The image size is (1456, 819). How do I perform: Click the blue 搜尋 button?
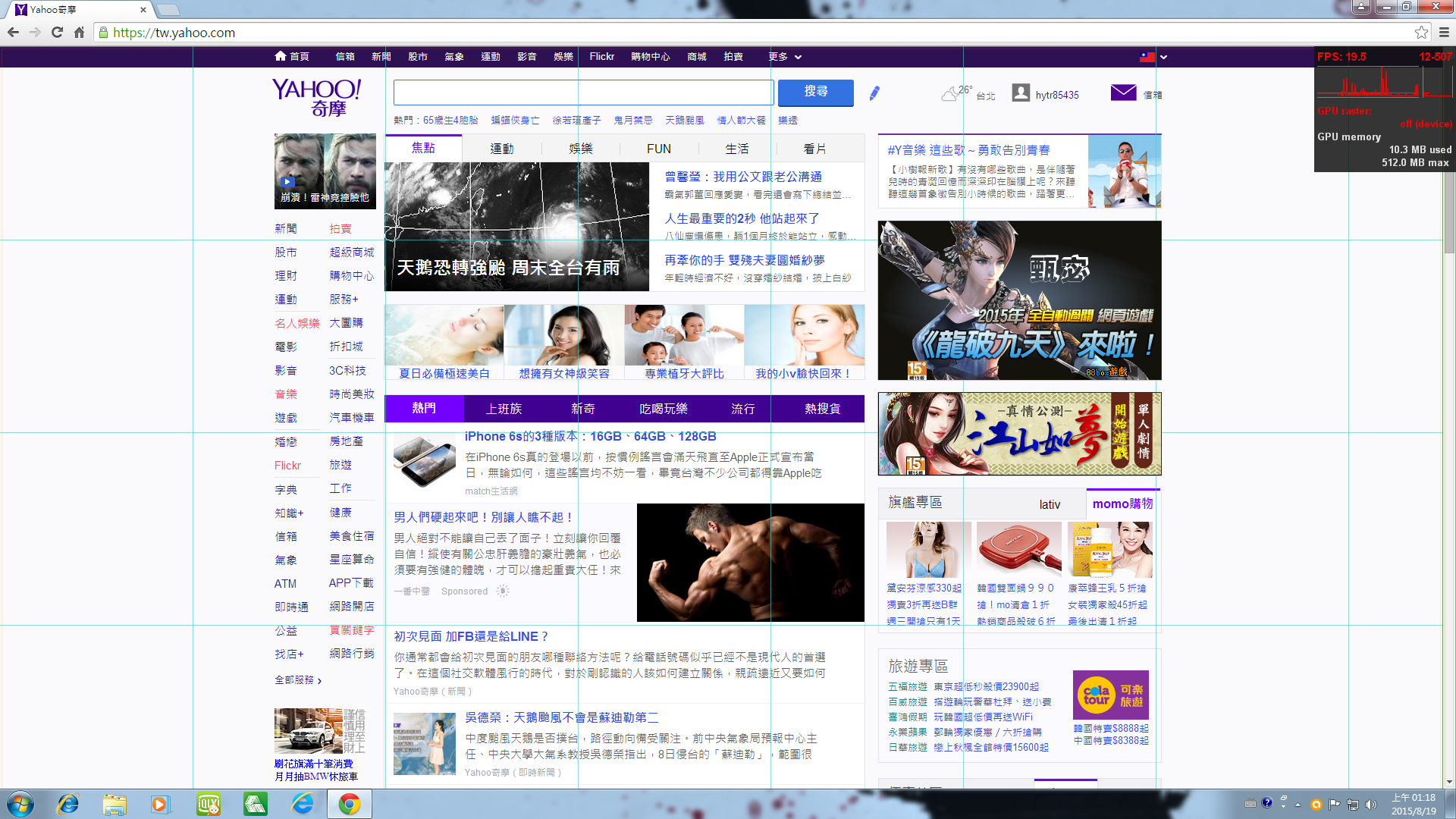click(816, 92)
